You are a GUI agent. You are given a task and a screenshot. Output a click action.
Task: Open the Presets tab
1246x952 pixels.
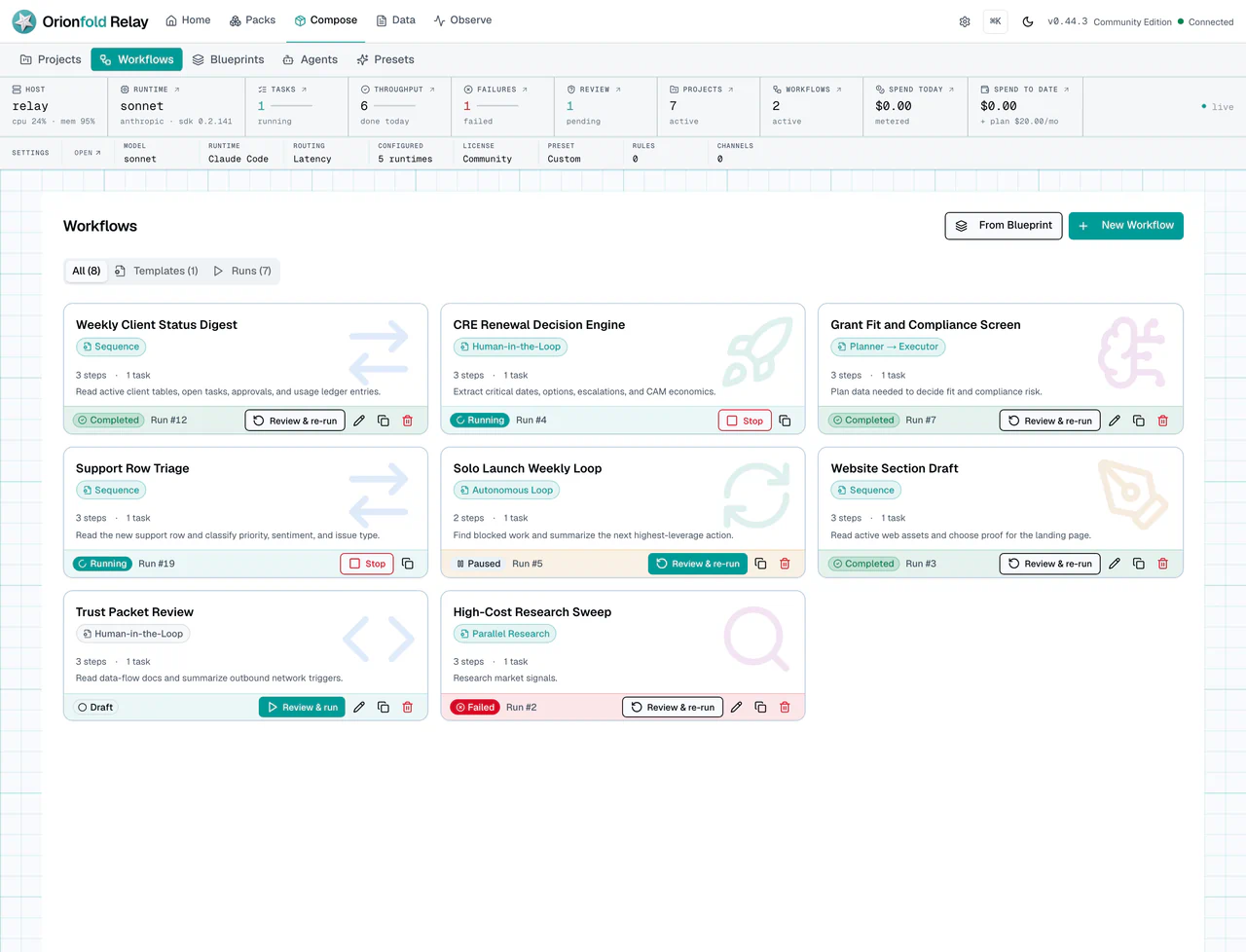point(385,59)
